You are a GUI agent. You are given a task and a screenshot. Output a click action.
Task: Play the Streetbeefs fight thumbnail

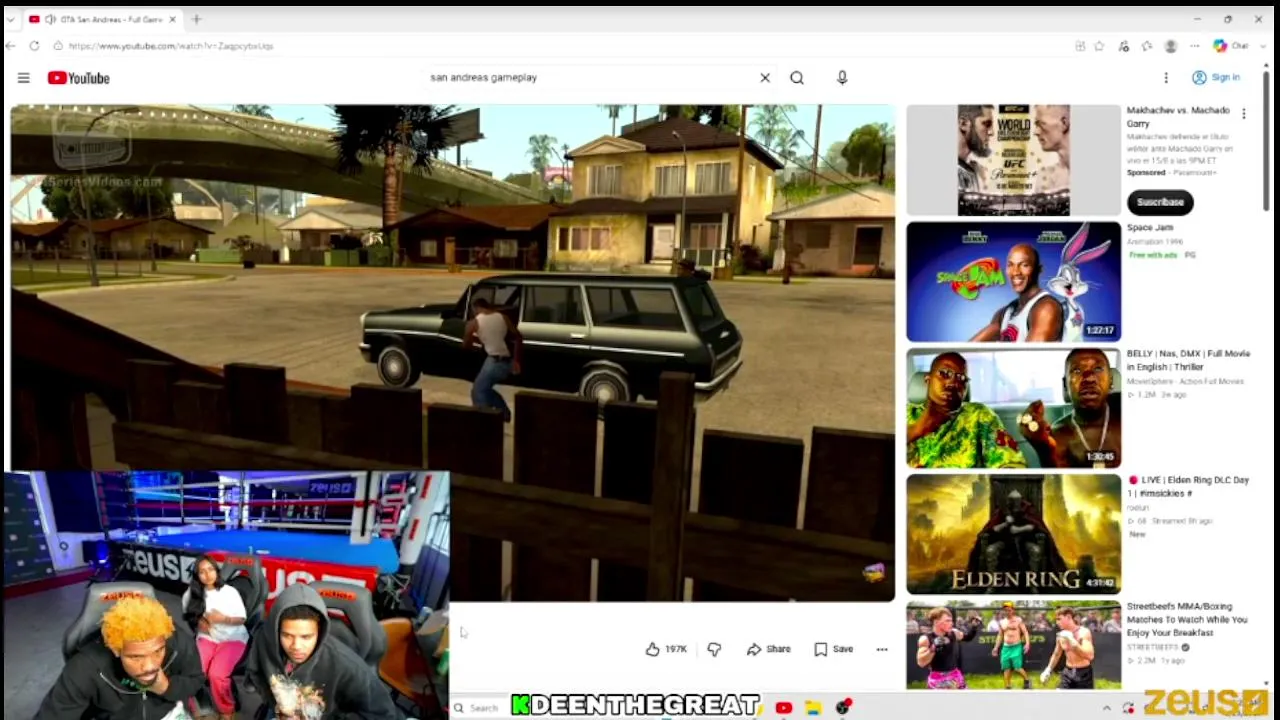pyautogui.click(x=1013, y=645)
